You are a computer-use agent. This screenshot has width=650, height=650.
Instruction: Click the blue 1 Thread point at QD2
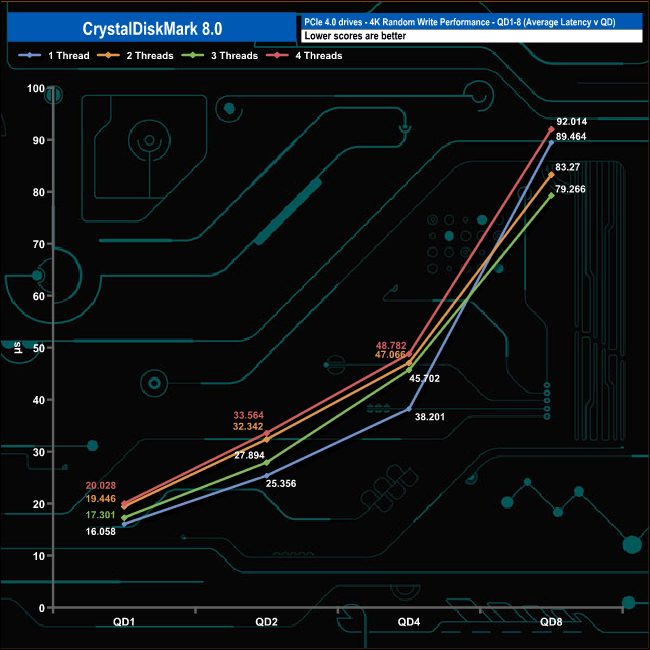(x=267, y=476)
